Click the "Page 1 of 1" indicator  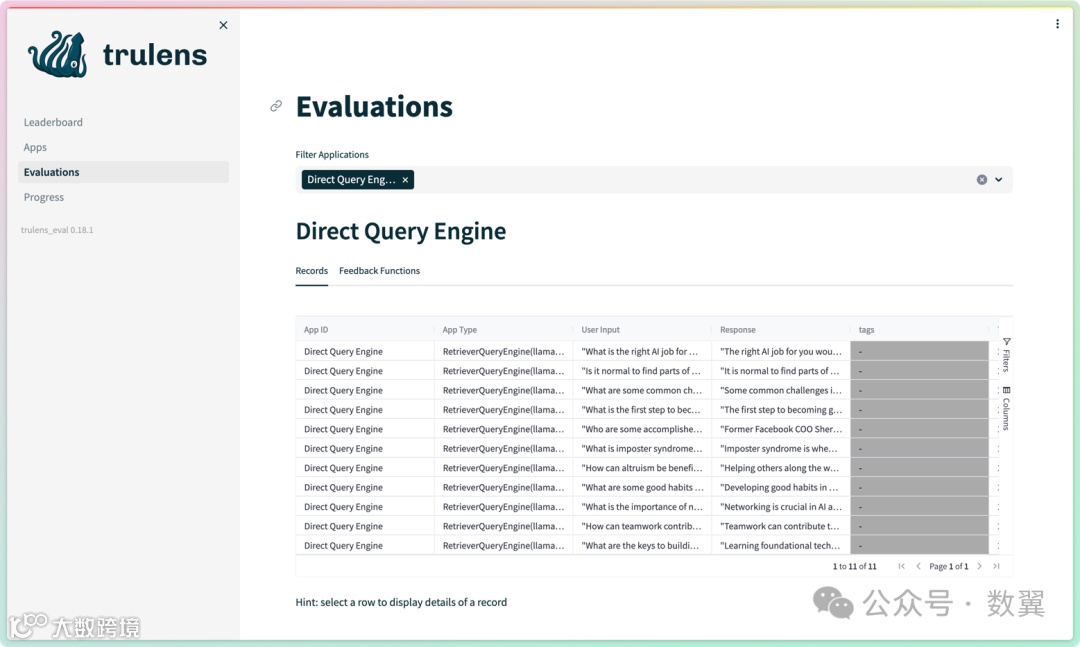[x=948, y=566]
